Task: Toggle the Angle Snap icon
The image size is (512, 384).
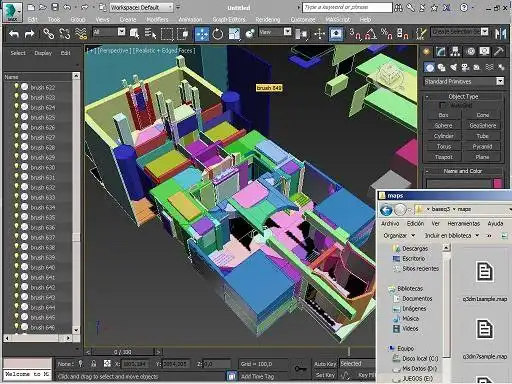Action: [370, 34]
